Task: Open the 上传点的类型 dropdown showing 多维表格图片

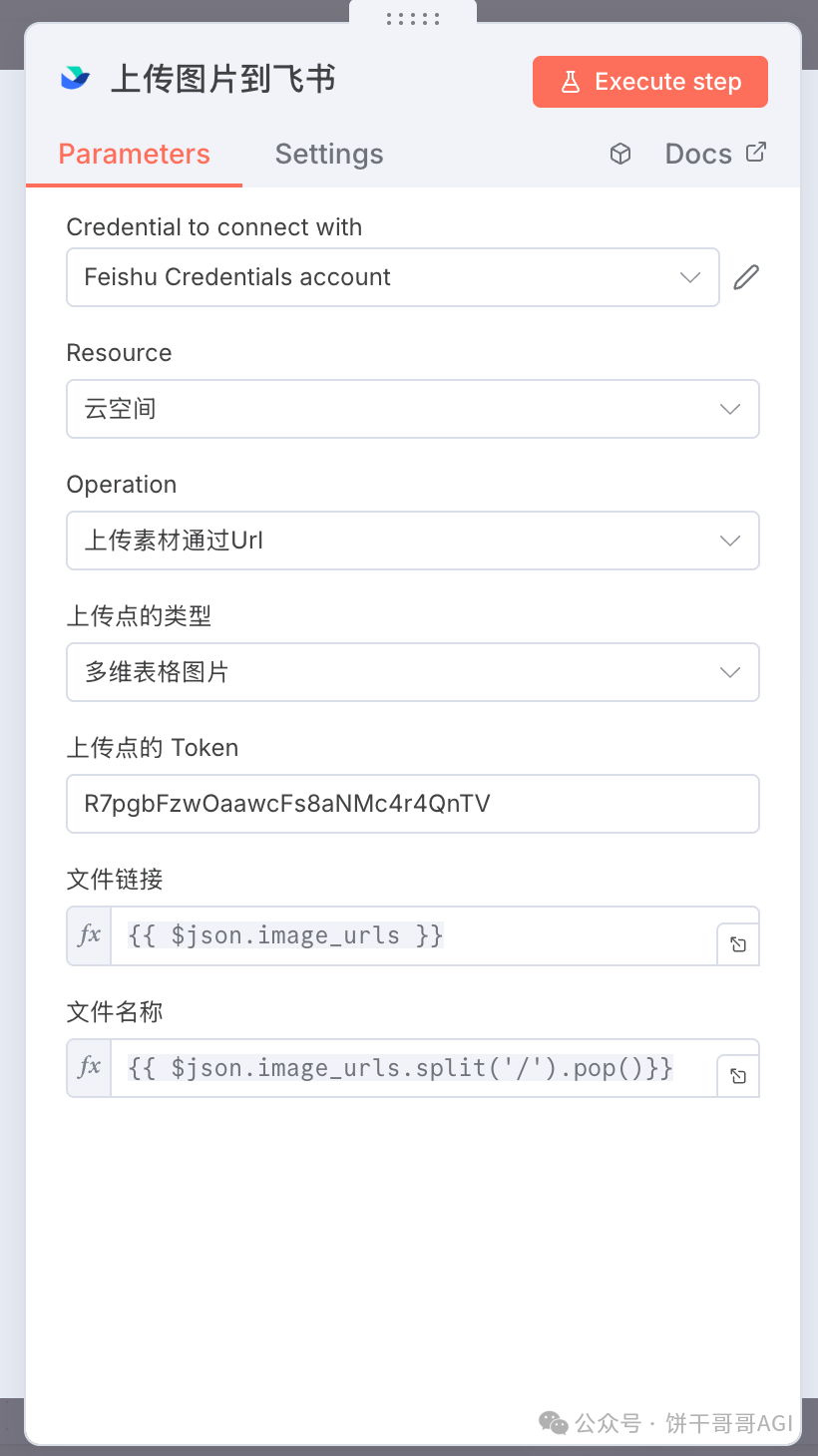Action: tap(413, 672)
